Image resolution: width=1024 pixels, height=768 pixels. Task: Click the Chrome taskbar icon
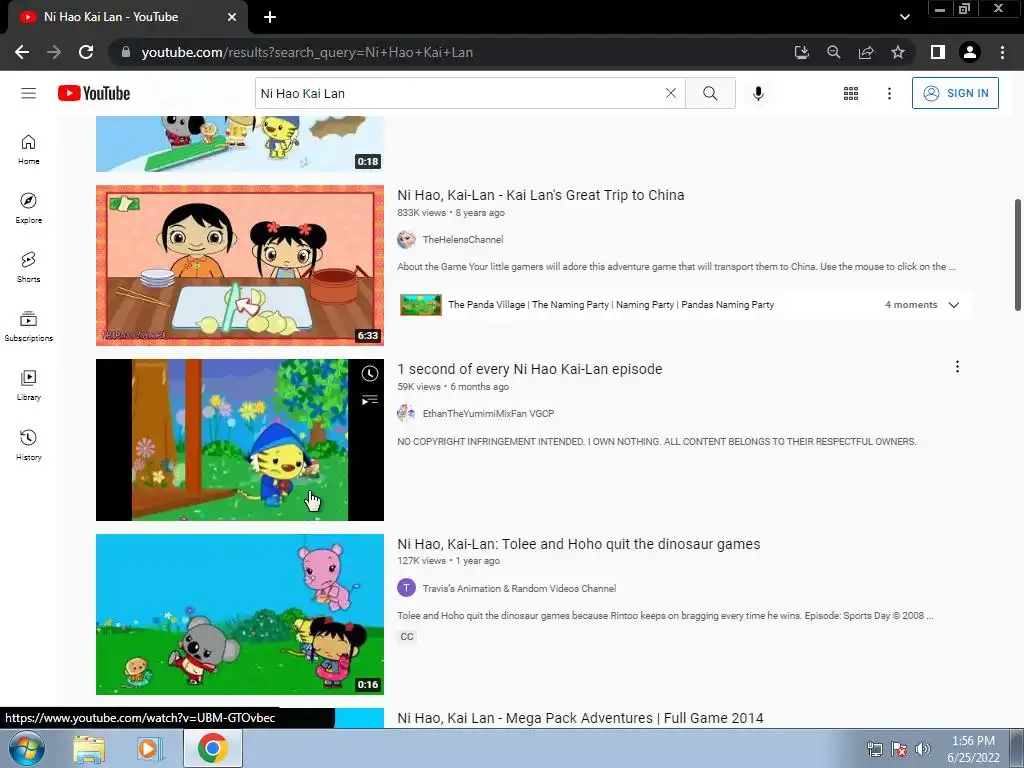pyautogui.click(x=212, y=748)
